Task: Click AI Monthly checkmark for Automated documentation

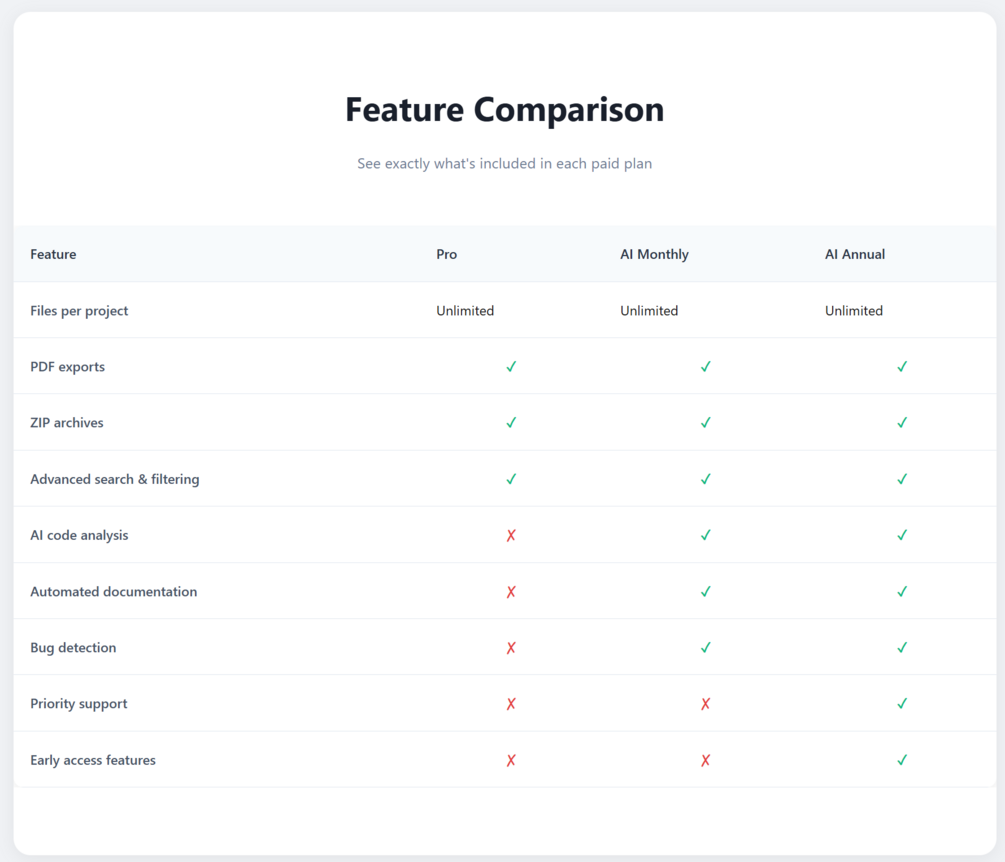Action: (705, 592)
